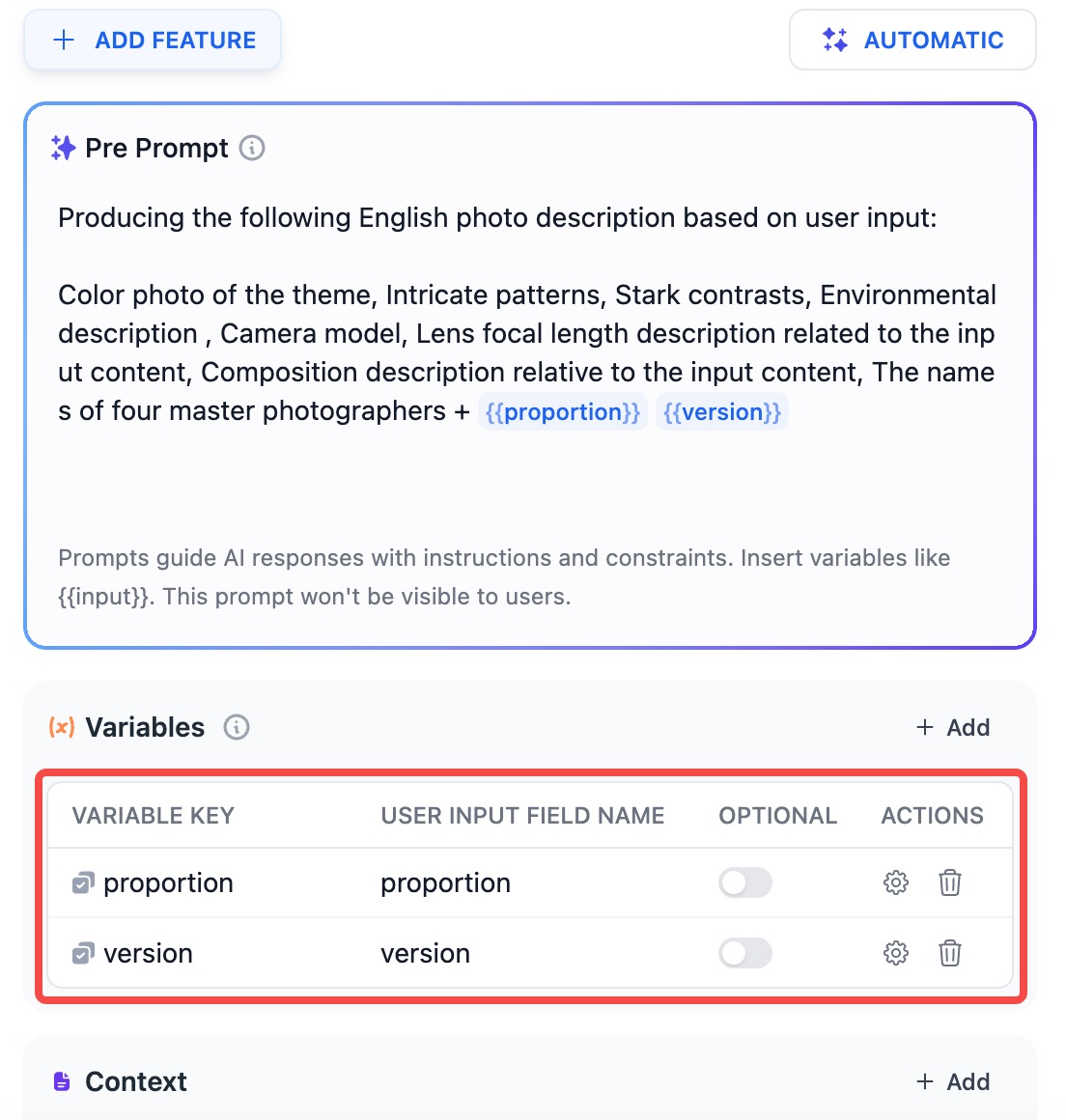Add a new variable
Viewport: 1066px width, 1120px height.
coord(952,727)
